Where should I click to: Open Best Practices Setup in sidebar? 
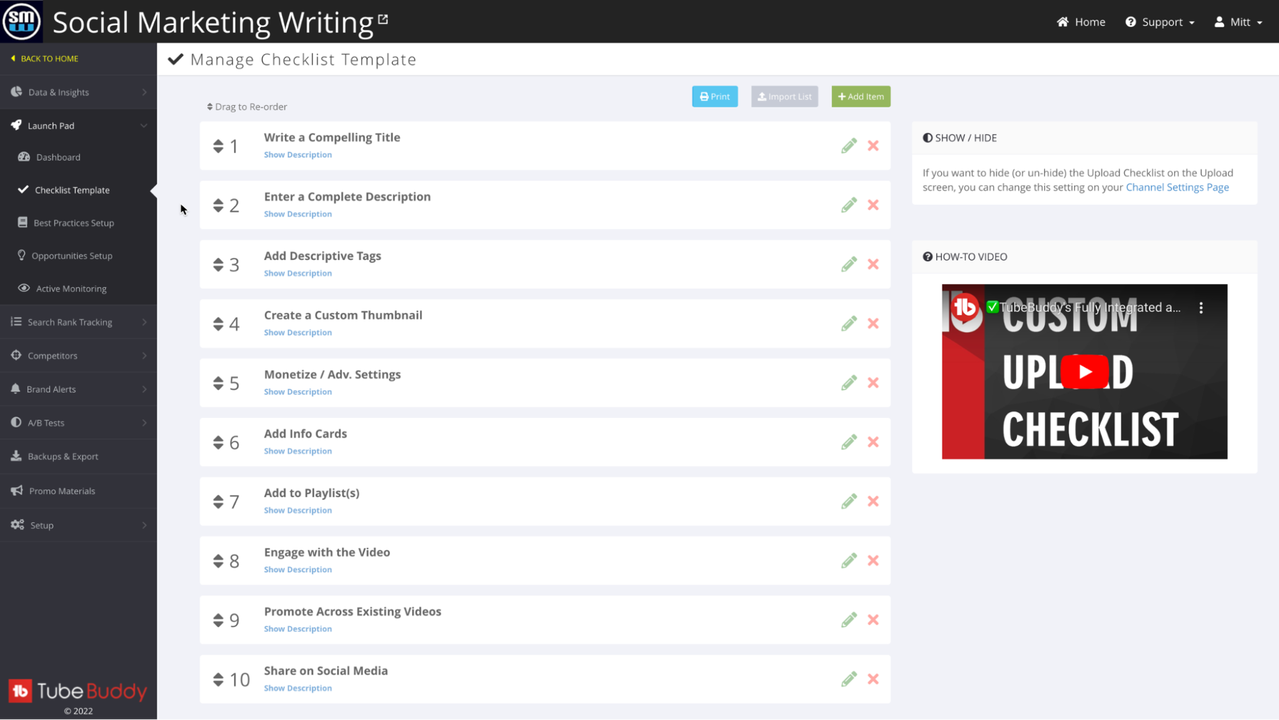point(73,223)
